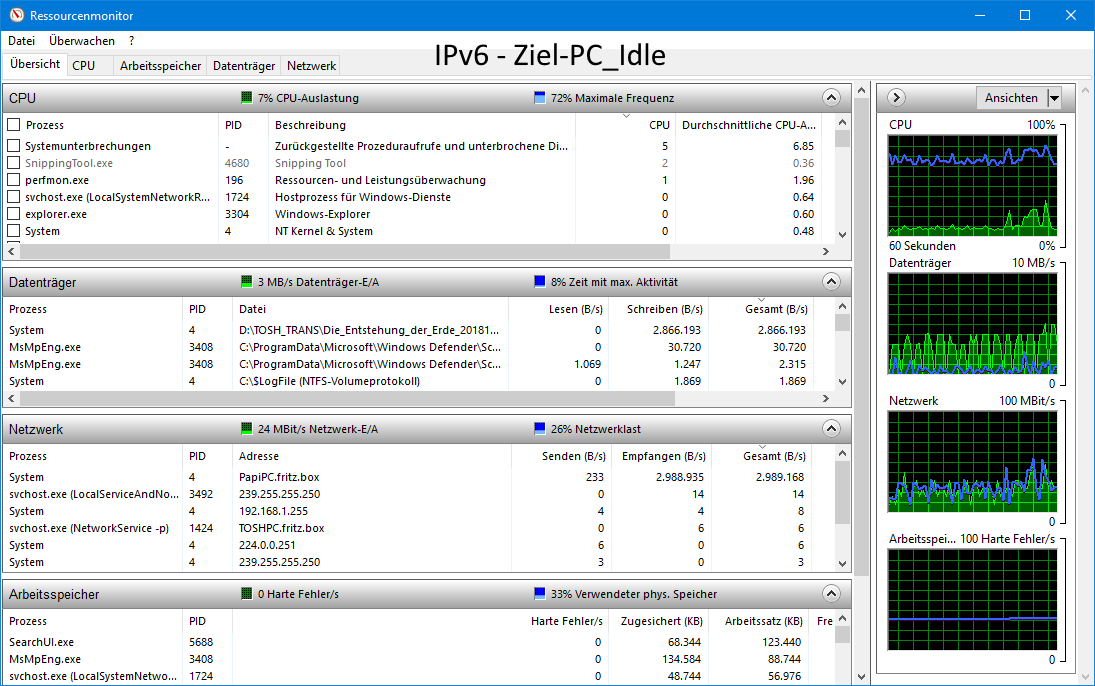1095x686 pixels.
Task: Click the Ressourcenmonitor title bar icon
Action: (16, 15)
